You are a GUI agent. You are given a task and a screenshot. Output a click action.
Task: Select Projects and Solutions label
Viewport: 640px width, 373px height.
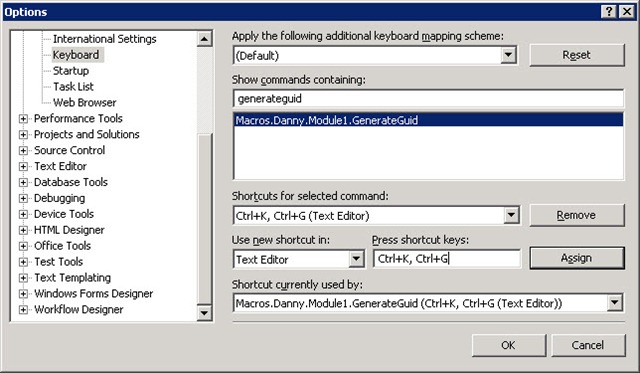tap(87, 134)
